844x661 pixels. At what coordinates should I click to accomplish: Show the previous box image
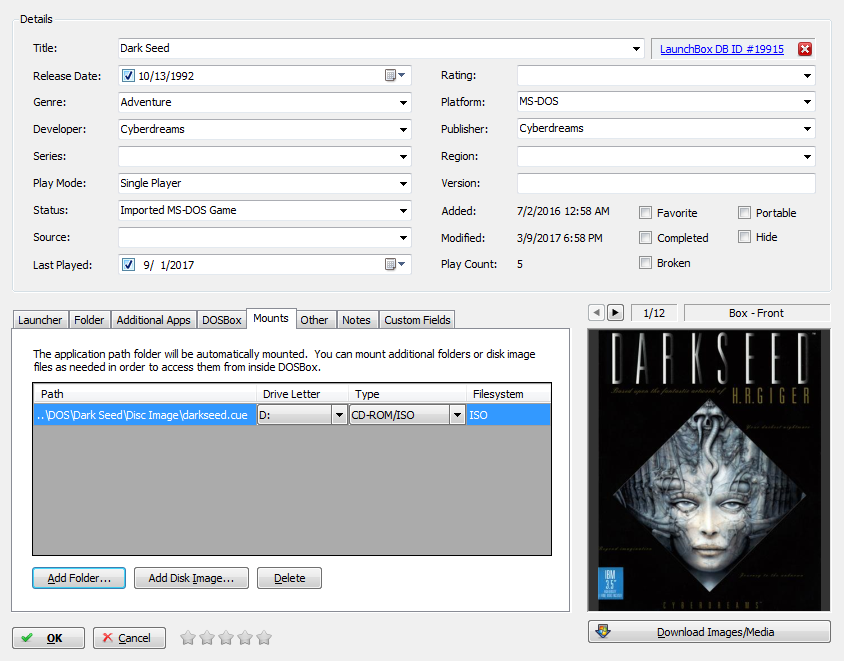click(596, 313)
